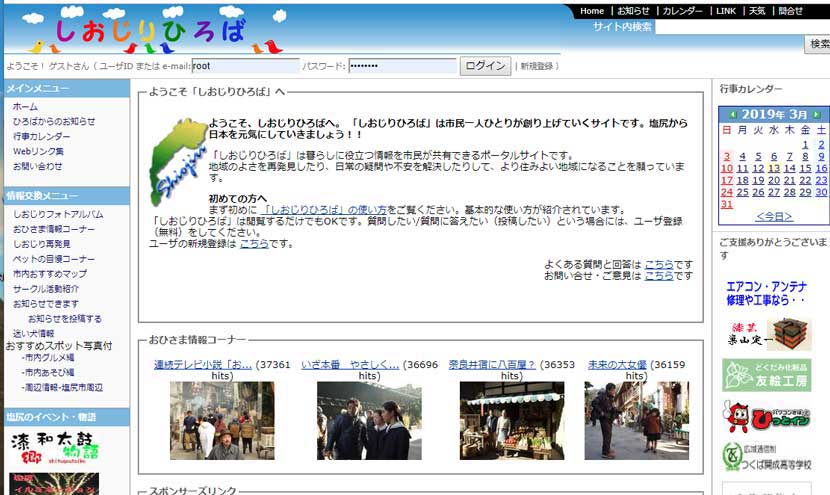Open 問合せ in top navigation bar

790,11
